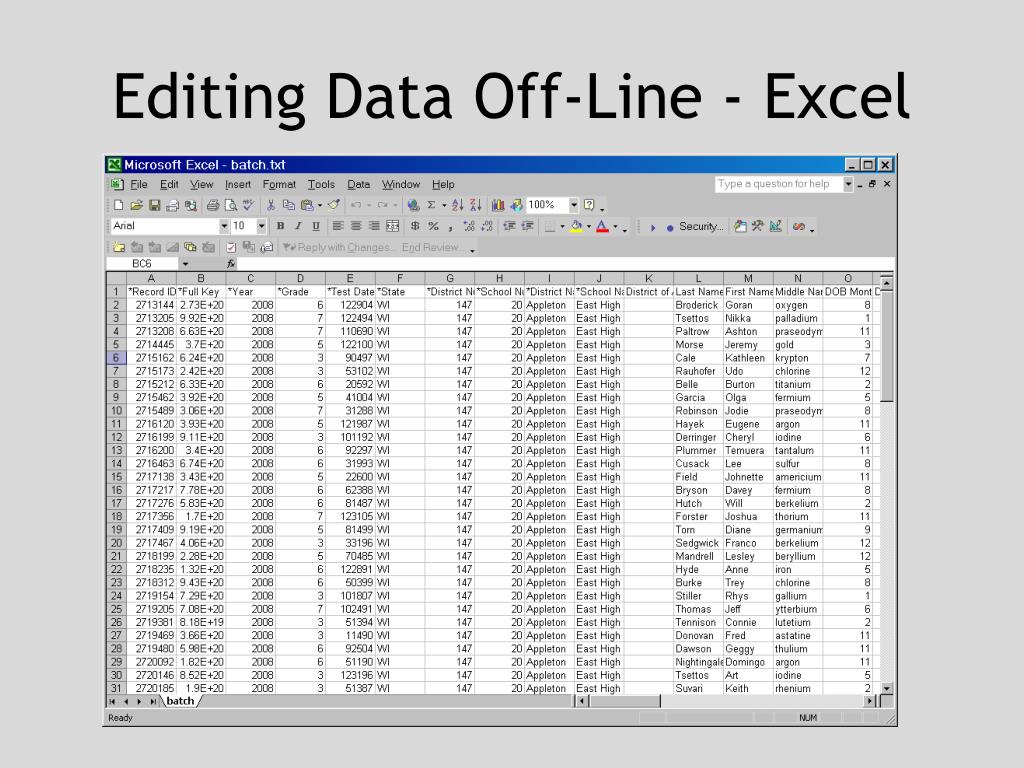Open Microsoft Excel Help question icon

[589, 206]
